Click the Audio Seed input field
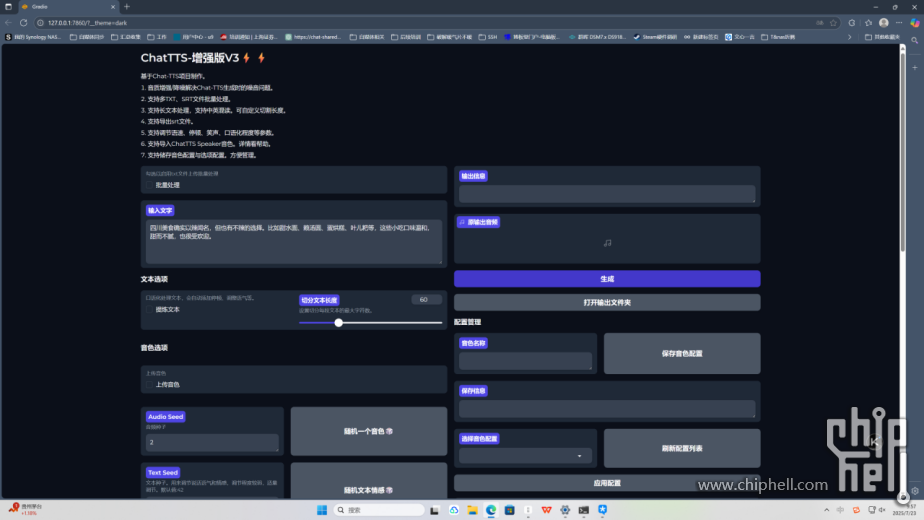Viewport: 924px width, 520px height. click(x=212, y=442)
